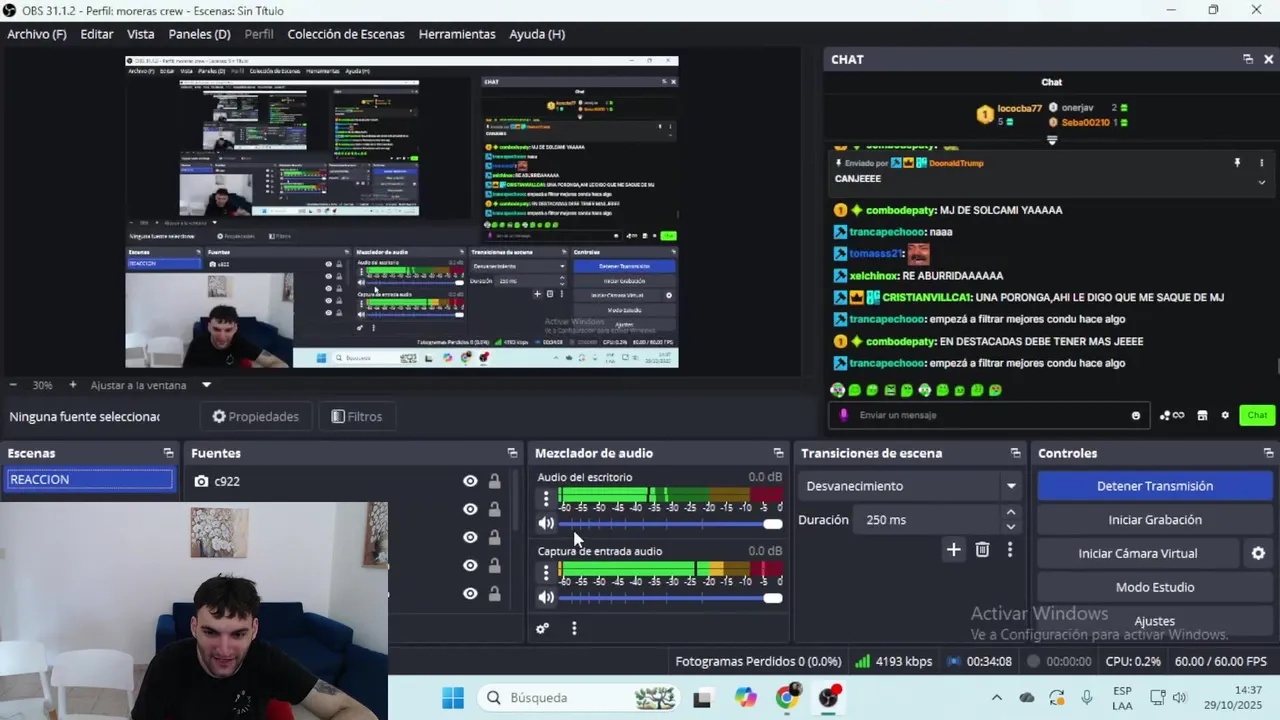Image resolution: width=1280 pixels, height=720 pixels.
Task: Click the pinned message pin icon
Action: (x=1237, y=163)
